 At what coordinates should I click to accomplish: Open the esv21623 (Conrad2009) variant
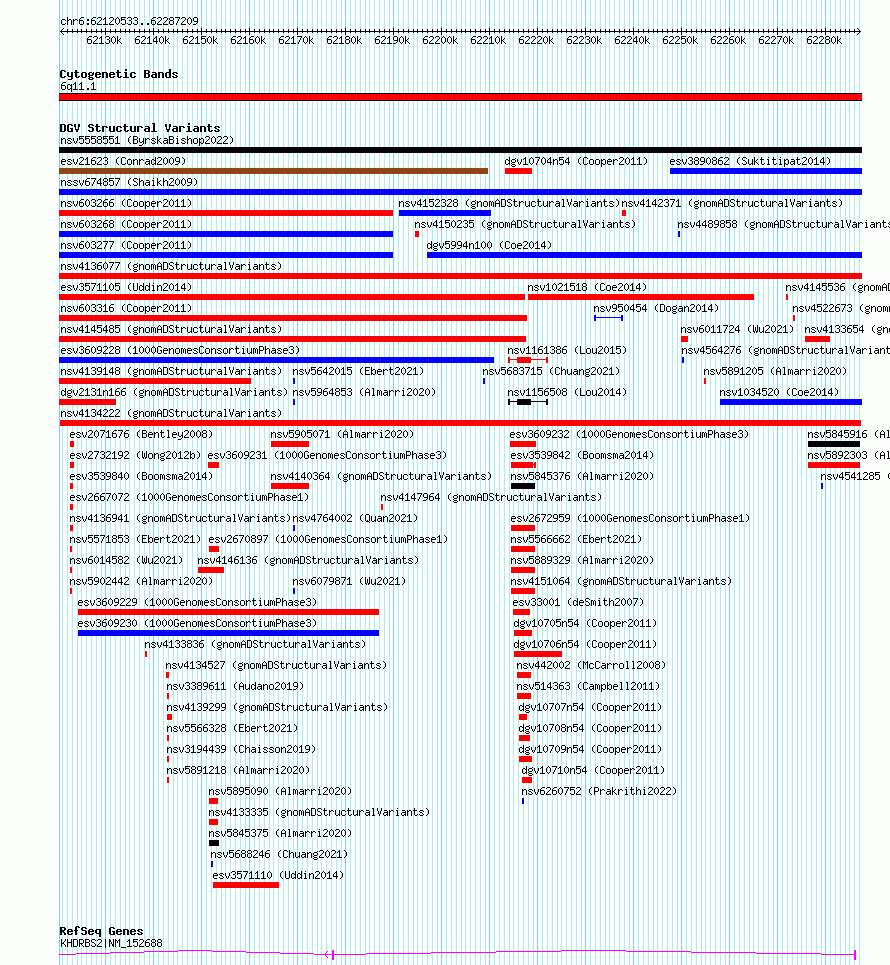click(x=123, y=161)
